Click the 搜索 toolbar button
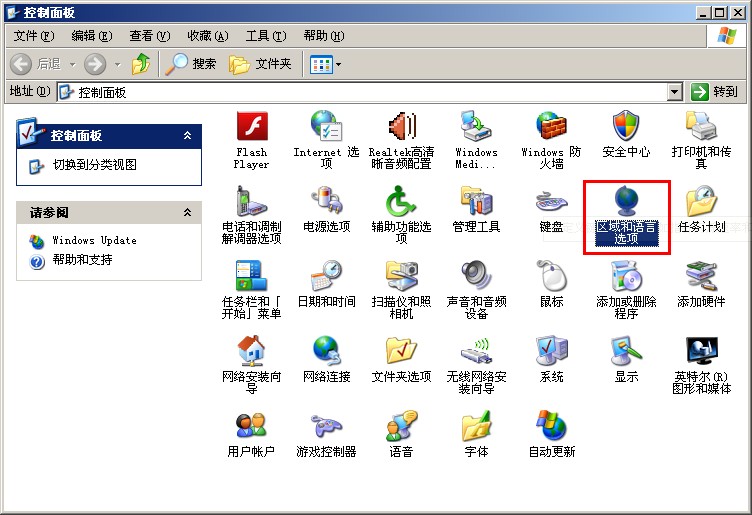Screen dimensions: 752x515 click(191, 64)
